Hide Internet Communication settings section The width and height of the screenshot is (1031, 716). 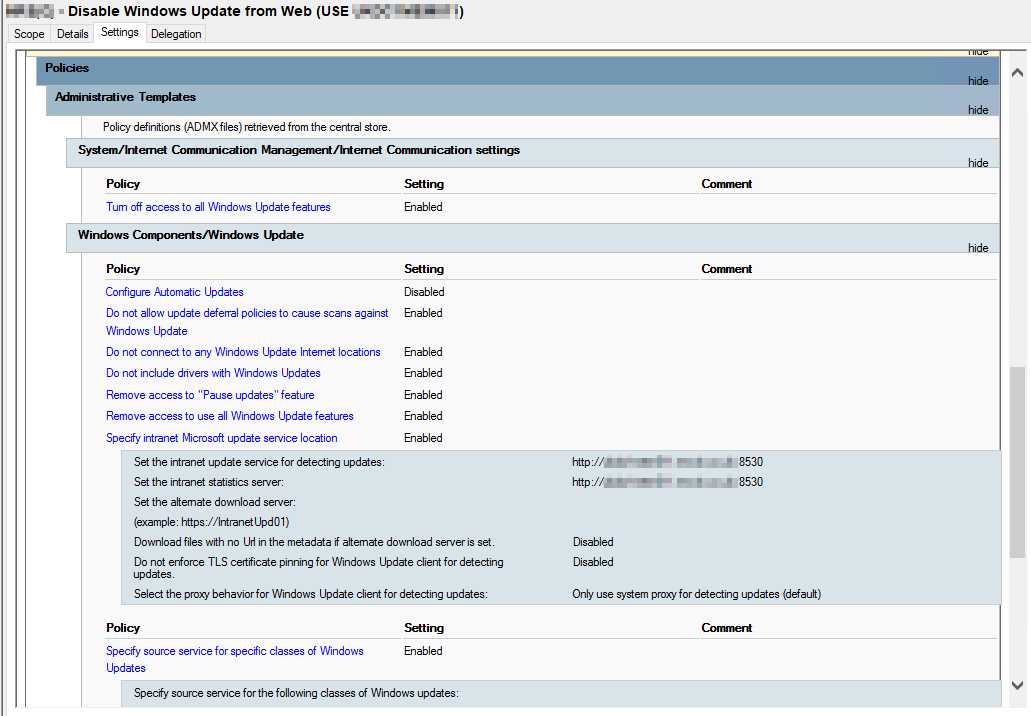click(978, 162)
